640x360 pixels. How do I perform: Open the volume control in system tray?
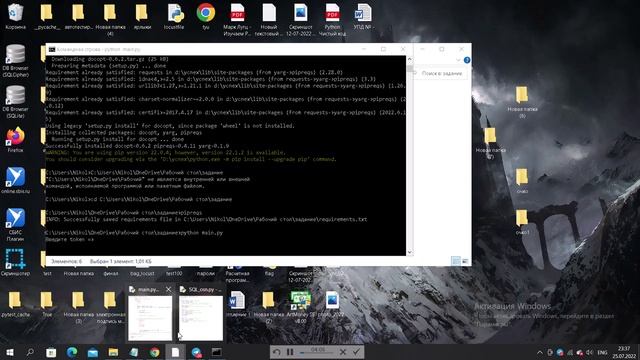(590, 352)
